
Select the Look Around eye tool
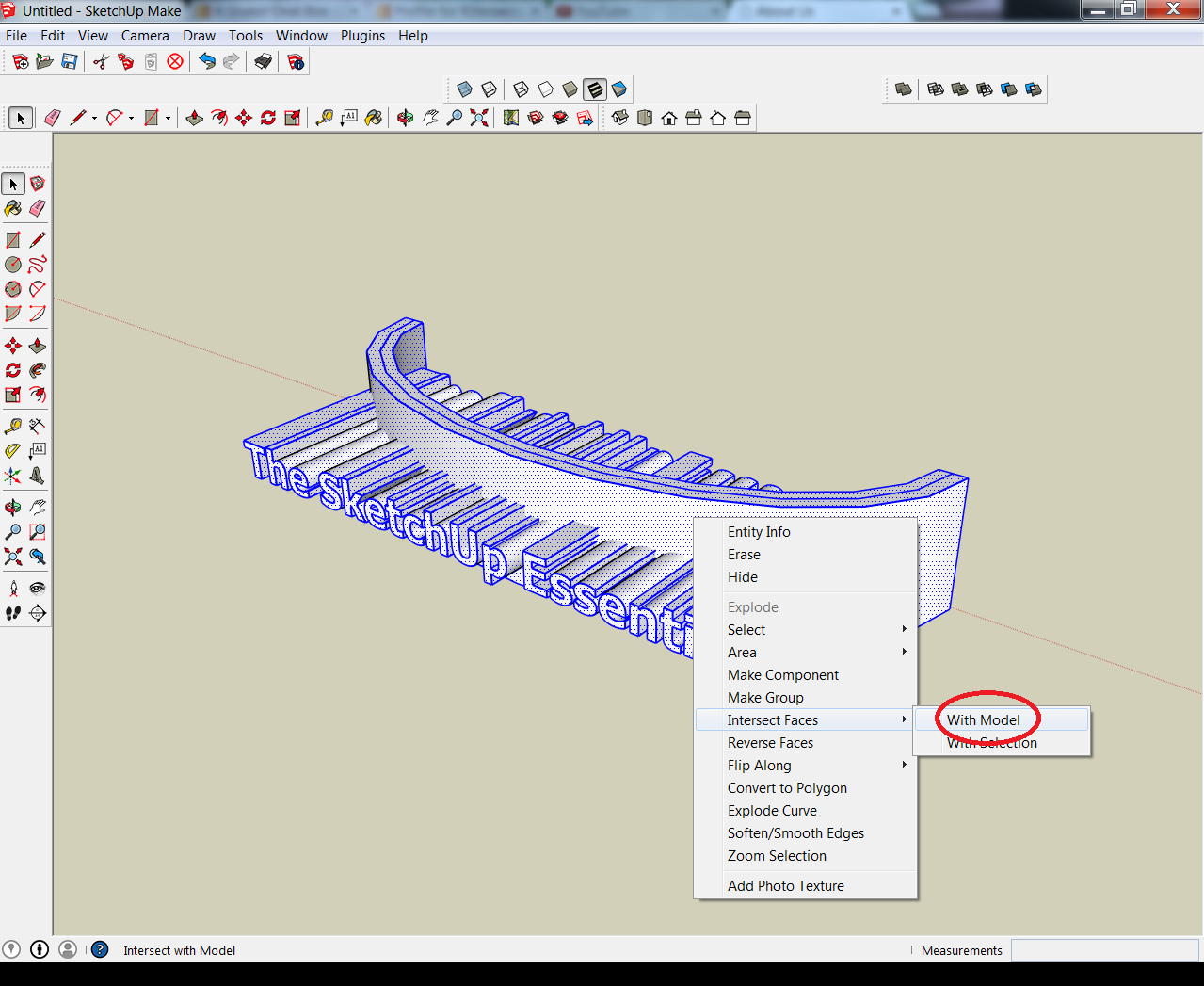pos(38,589)
